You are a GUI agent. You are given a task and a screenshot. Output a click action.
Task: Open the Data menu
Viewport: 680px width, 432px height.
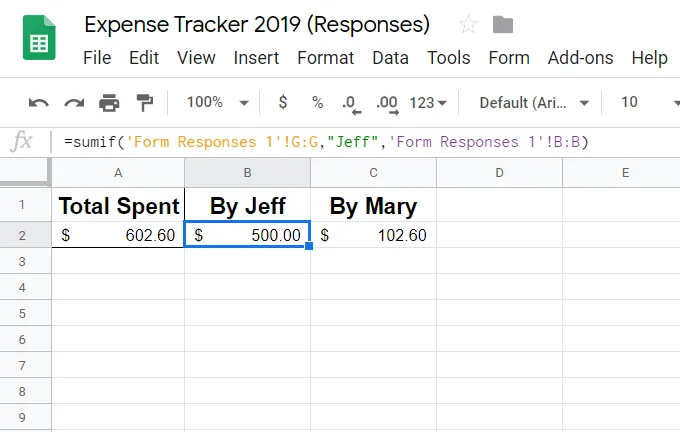pos(390,58)
